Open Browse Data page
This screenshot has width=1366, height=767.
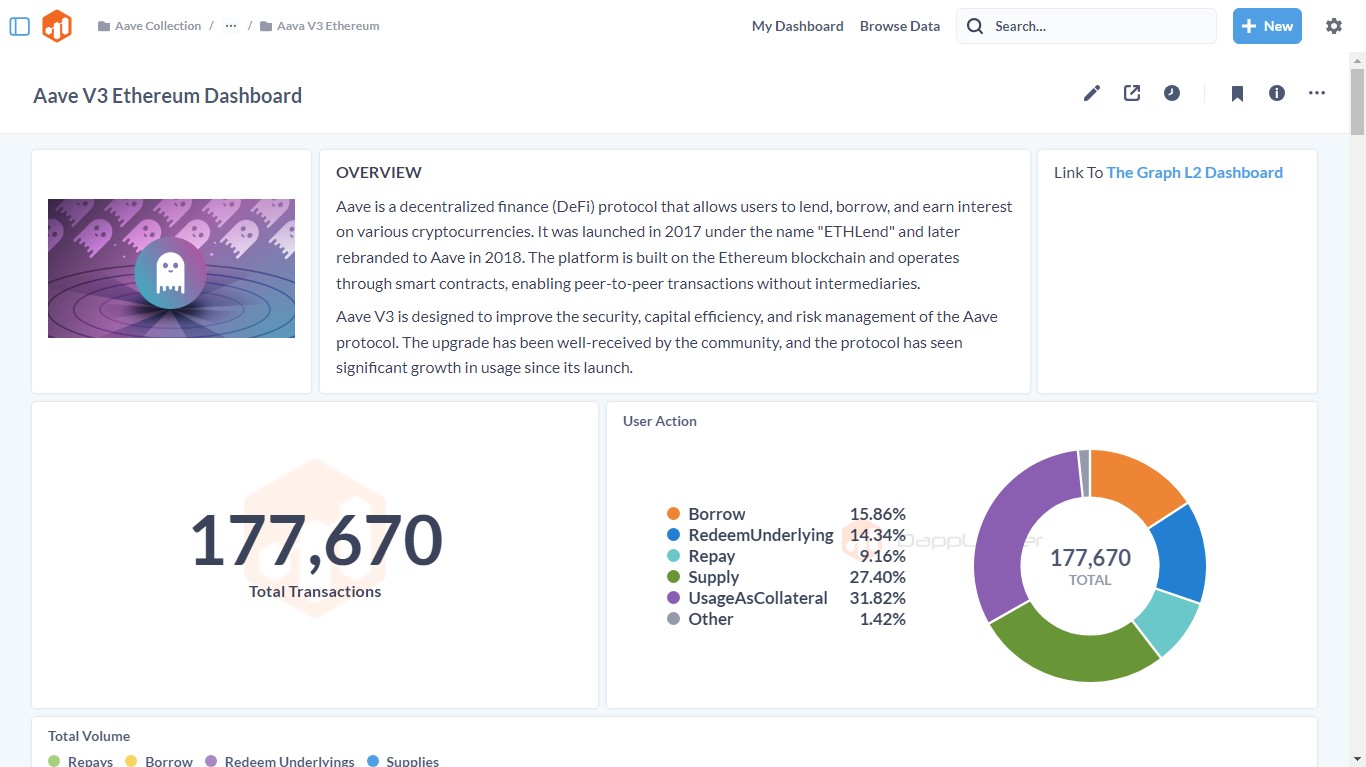900,26
